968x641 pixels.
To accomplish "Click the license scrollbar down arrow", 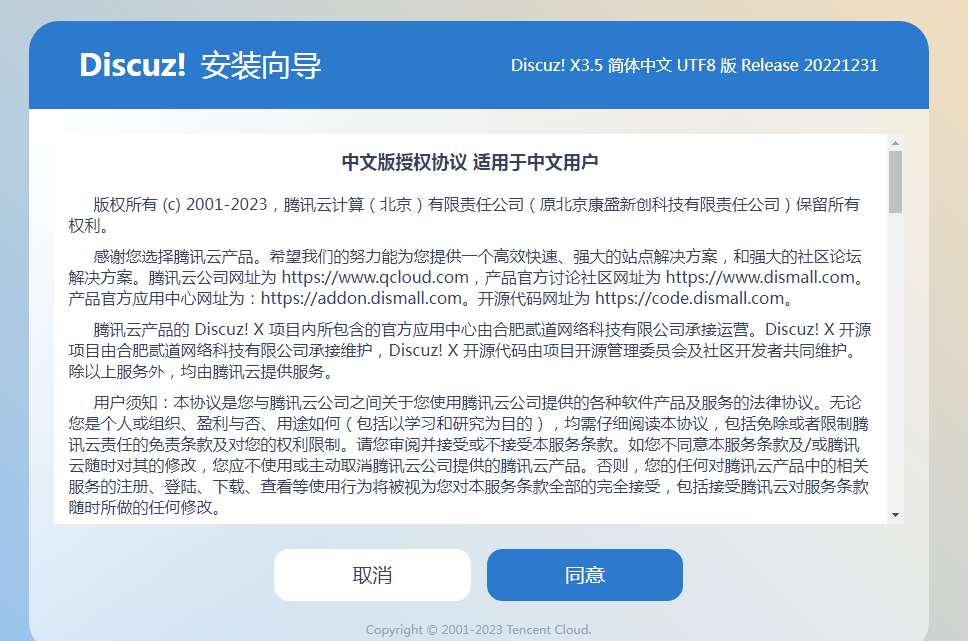I will click(x=895, y=515).
